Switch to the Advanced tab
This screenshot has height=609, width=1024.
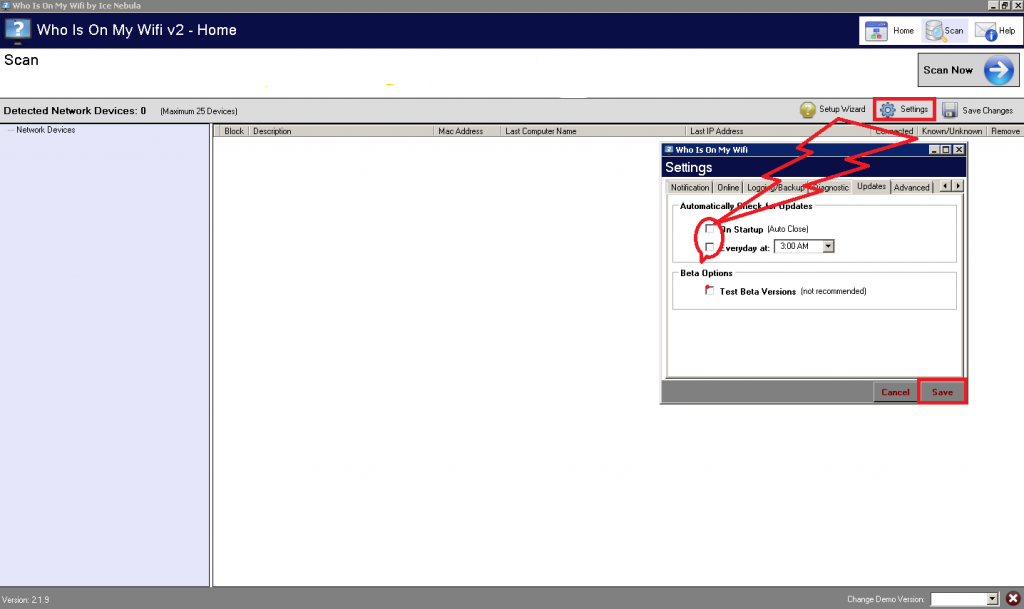[912, 187]
